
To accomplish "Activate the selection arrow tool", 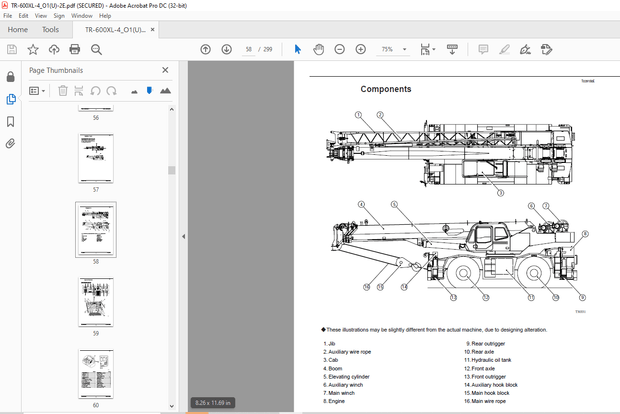I will 298,49.
